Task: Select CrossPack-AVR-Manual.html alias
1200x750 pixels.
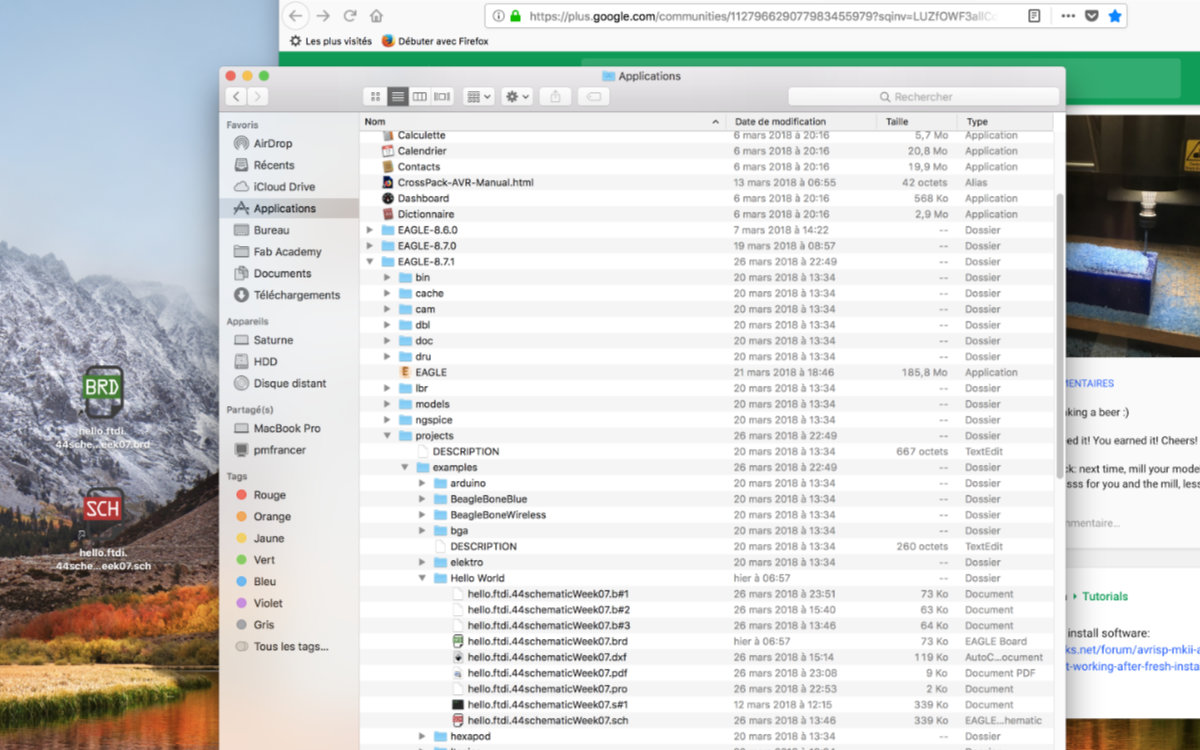Action: pyautogui.click(x=706, y=183)
